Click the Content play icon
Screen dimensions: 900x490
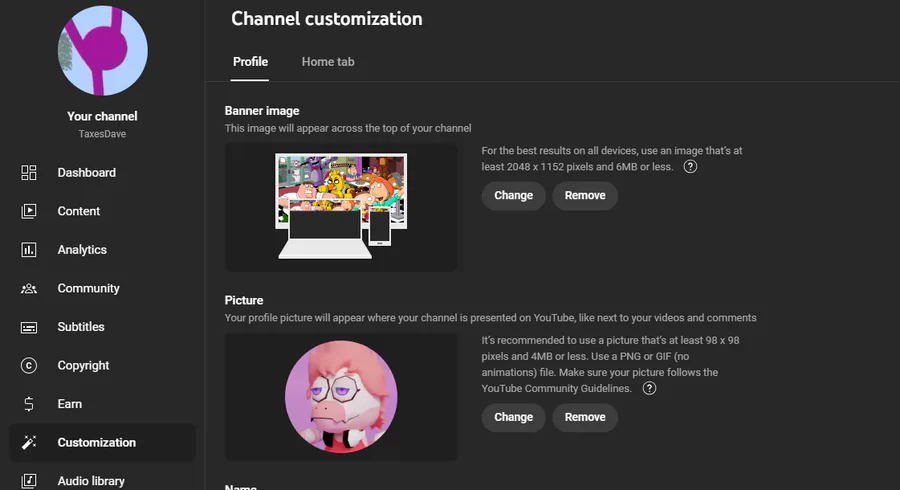point(29,211)
